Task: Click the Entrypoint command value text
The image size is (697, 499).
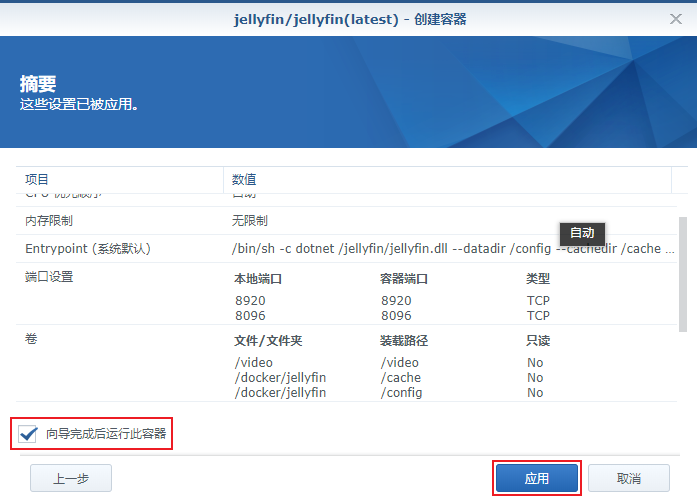Action: click(445, 248)
